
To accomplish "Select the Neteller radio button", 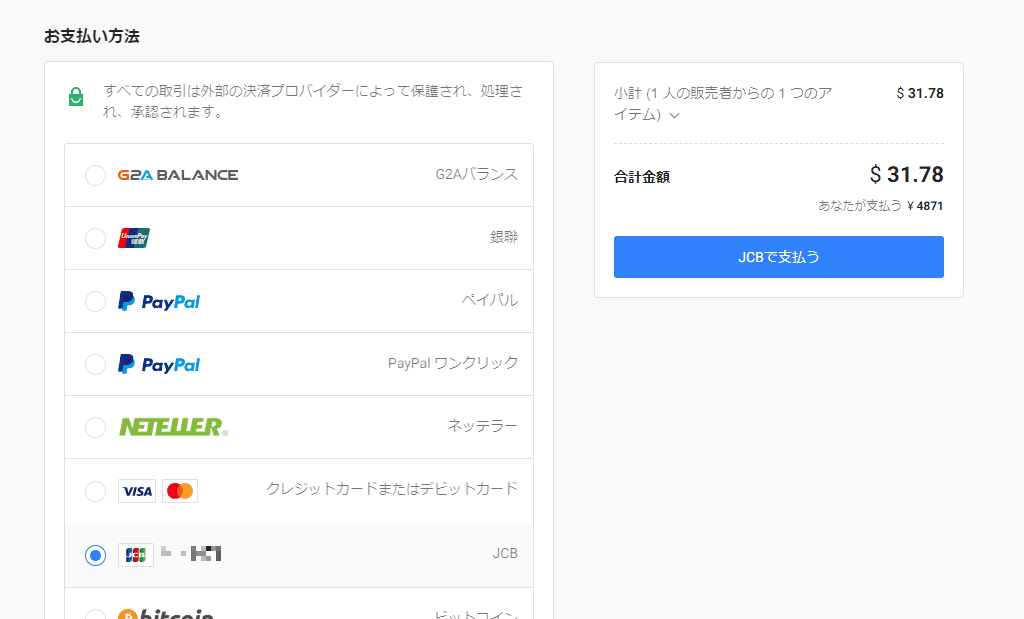I will point(95,427).
